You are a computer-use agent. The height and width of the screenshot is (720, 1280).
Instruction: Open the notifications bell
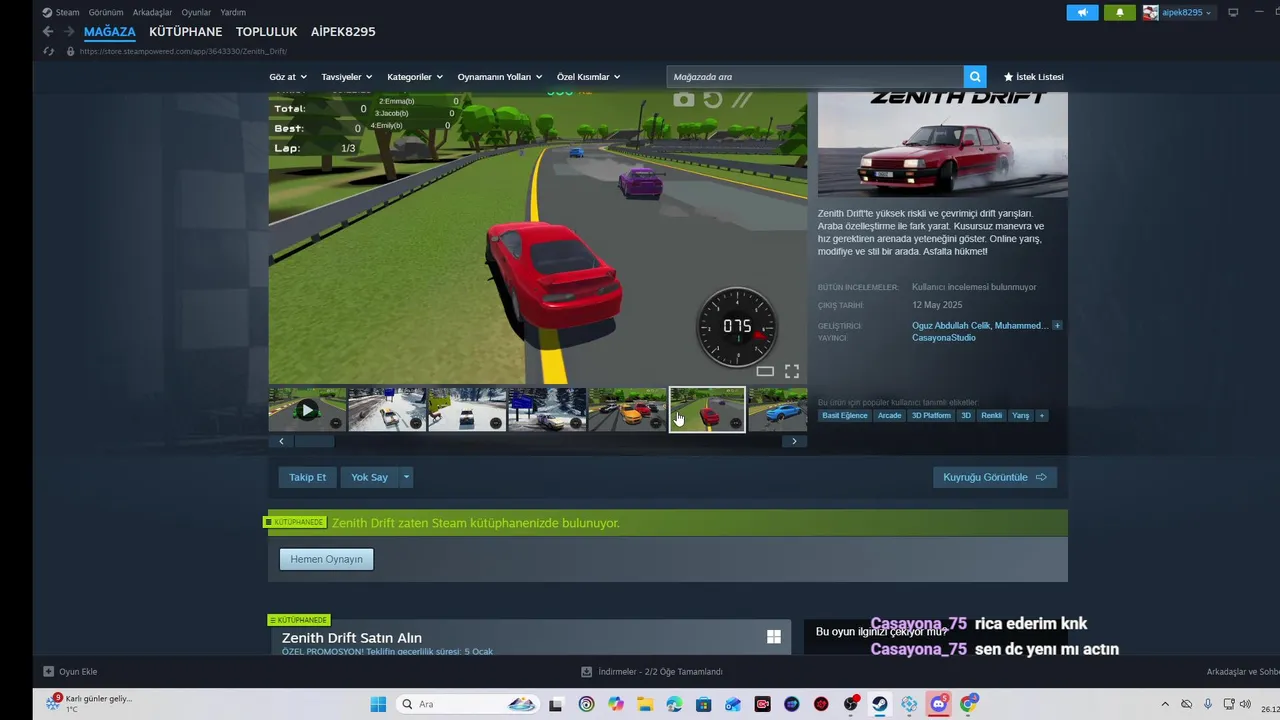tap(1120, 12)
